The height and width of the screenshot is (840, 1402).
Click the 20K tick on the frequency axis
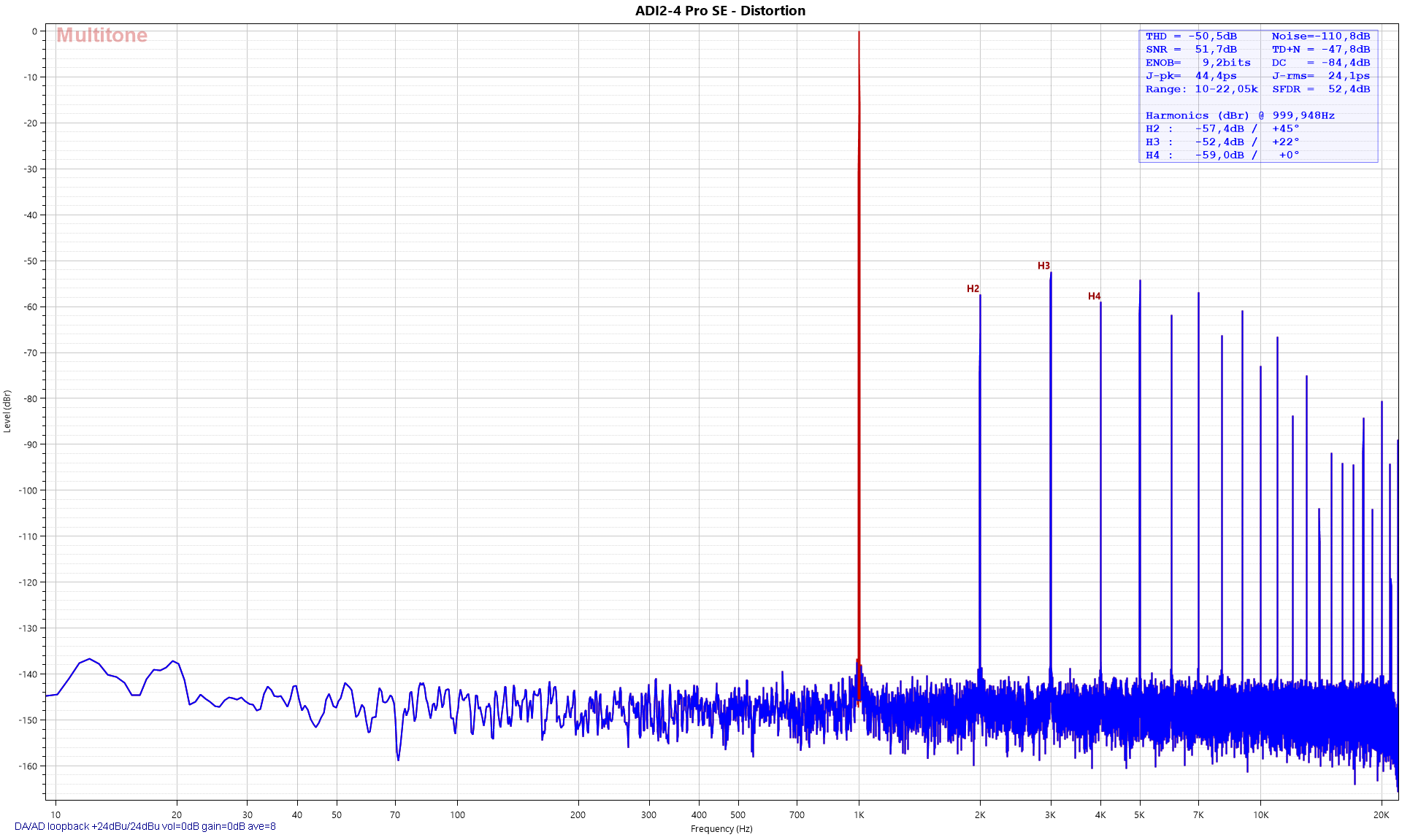pos(1382,815)
